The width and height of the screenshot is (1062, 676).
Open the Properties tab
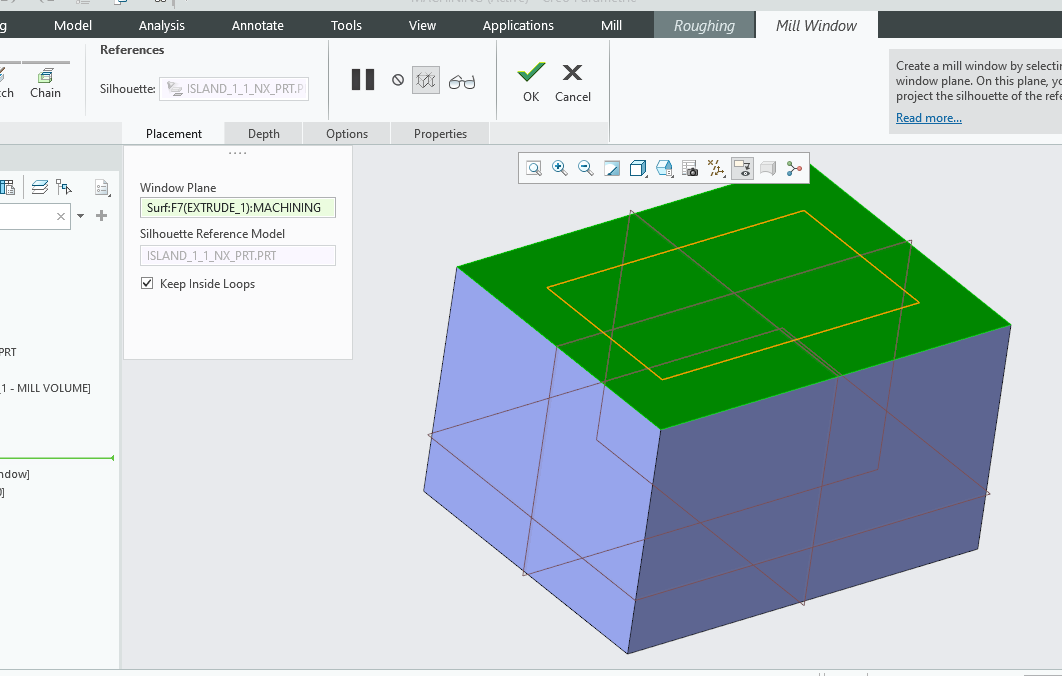(440, 134)
